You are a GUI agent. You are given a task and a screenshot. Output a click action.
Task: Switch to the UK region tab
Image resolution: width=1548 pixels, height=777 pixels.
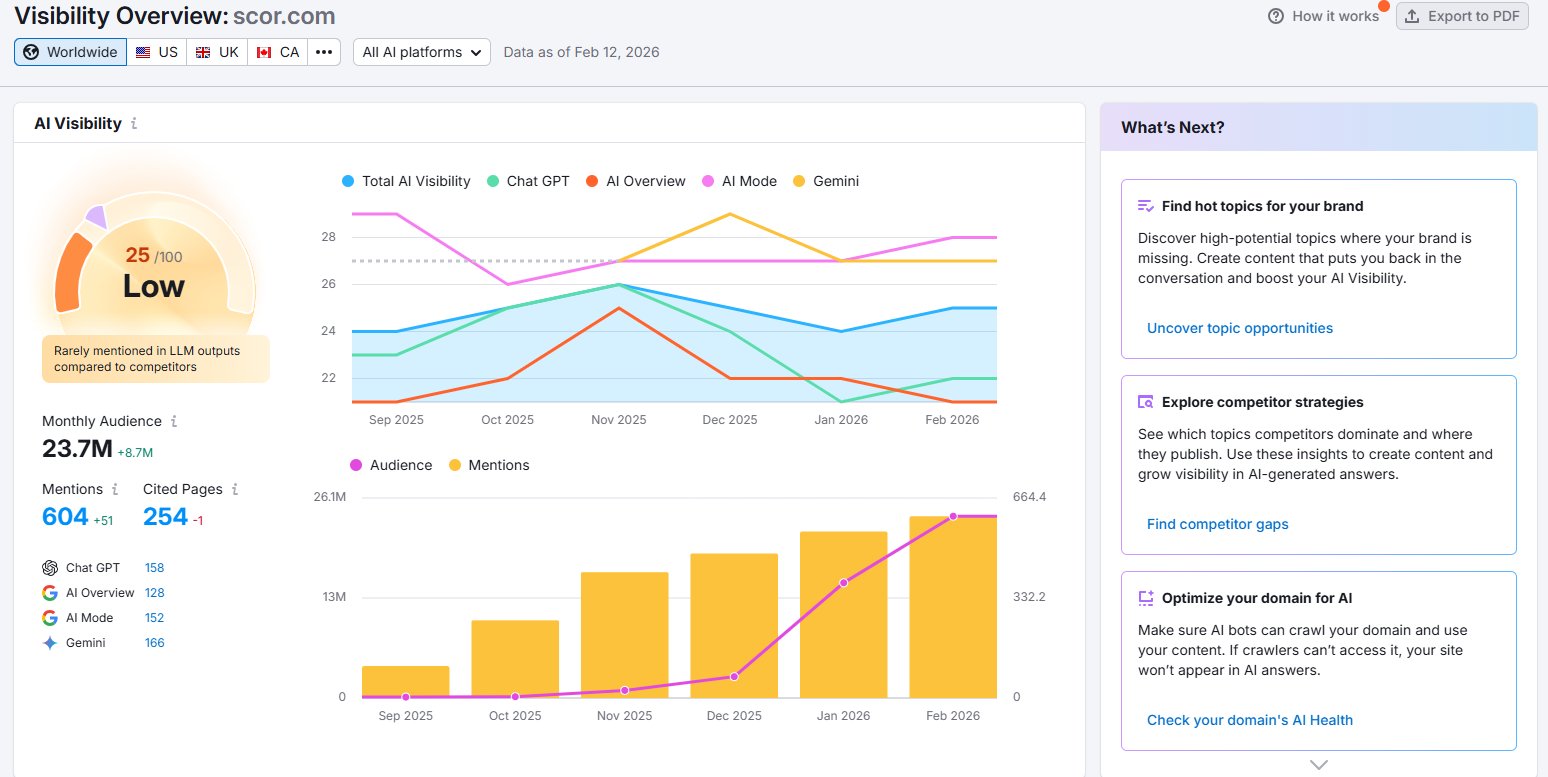pyautogui.click(x=217, y=52)
